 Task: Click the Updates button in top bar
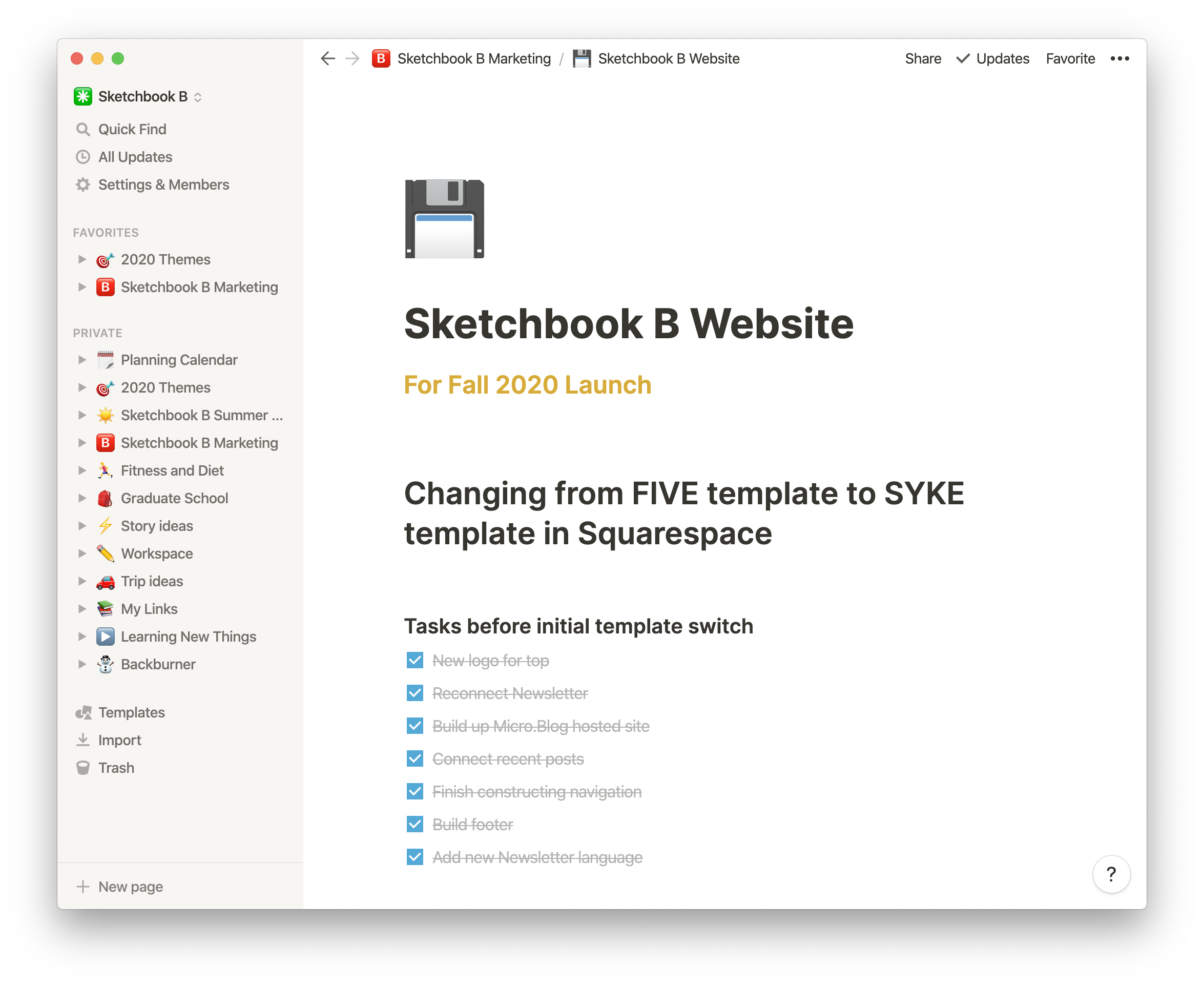pyautogui.click(x=992, y=58)
